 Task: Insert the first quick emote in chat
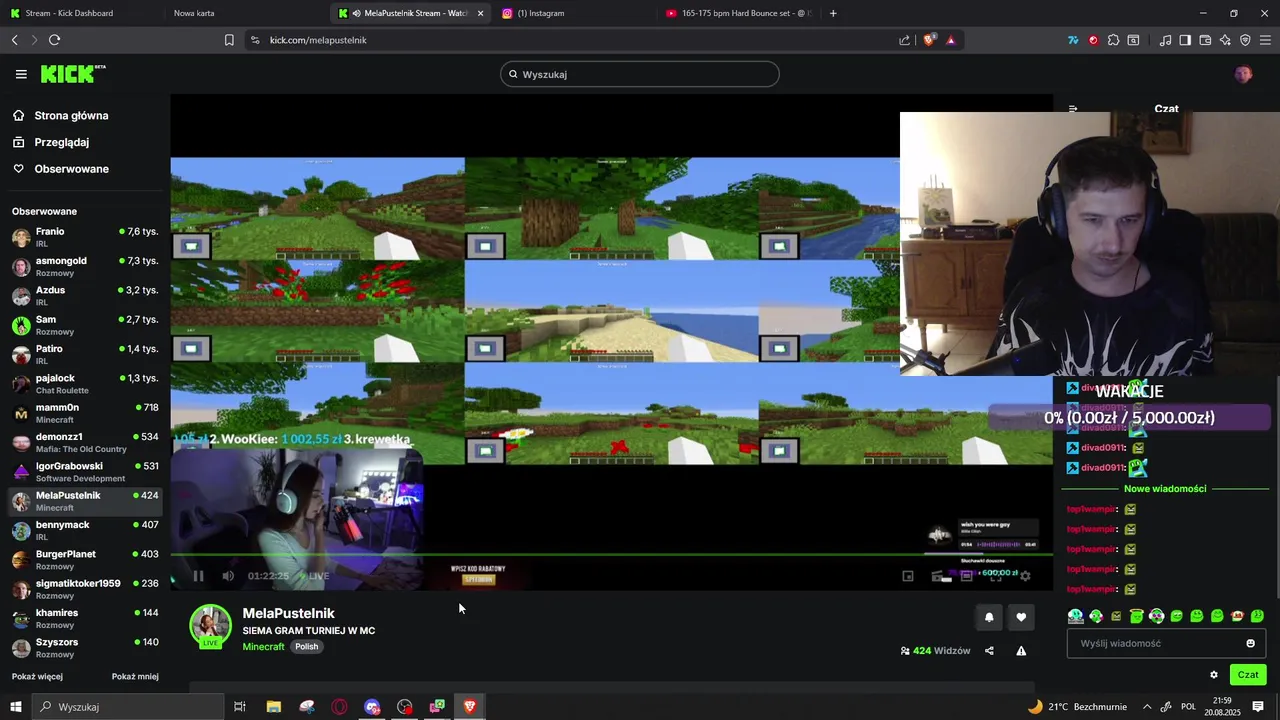pos(1076,616)
